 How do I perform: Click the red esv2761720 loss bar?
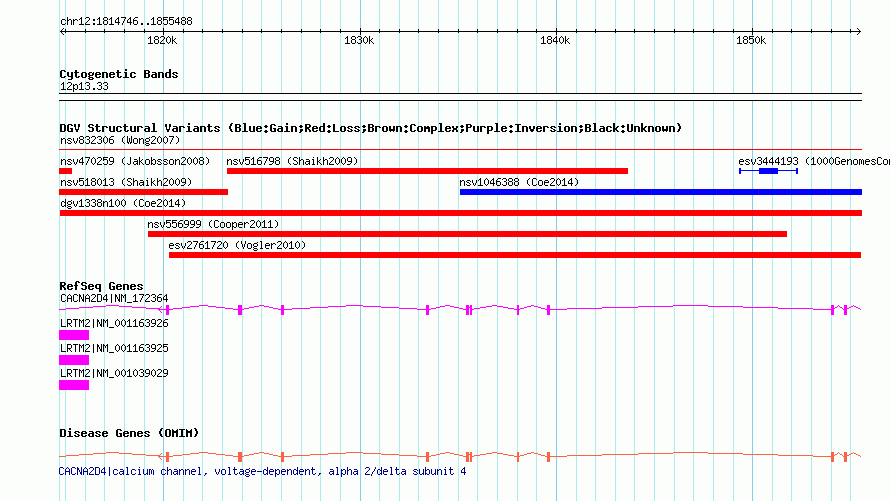(515, 255)
